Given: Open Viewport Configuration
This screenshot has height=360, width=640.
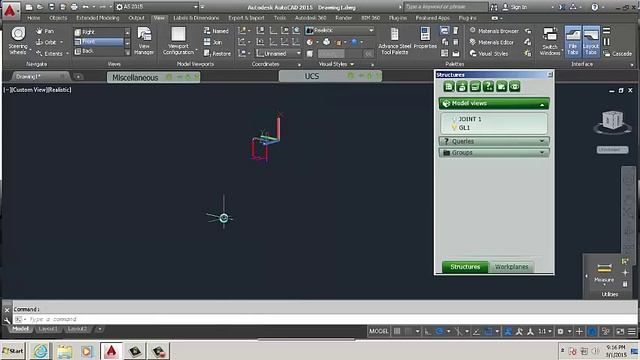Looking at the screenshot, I should coord(178,40).
